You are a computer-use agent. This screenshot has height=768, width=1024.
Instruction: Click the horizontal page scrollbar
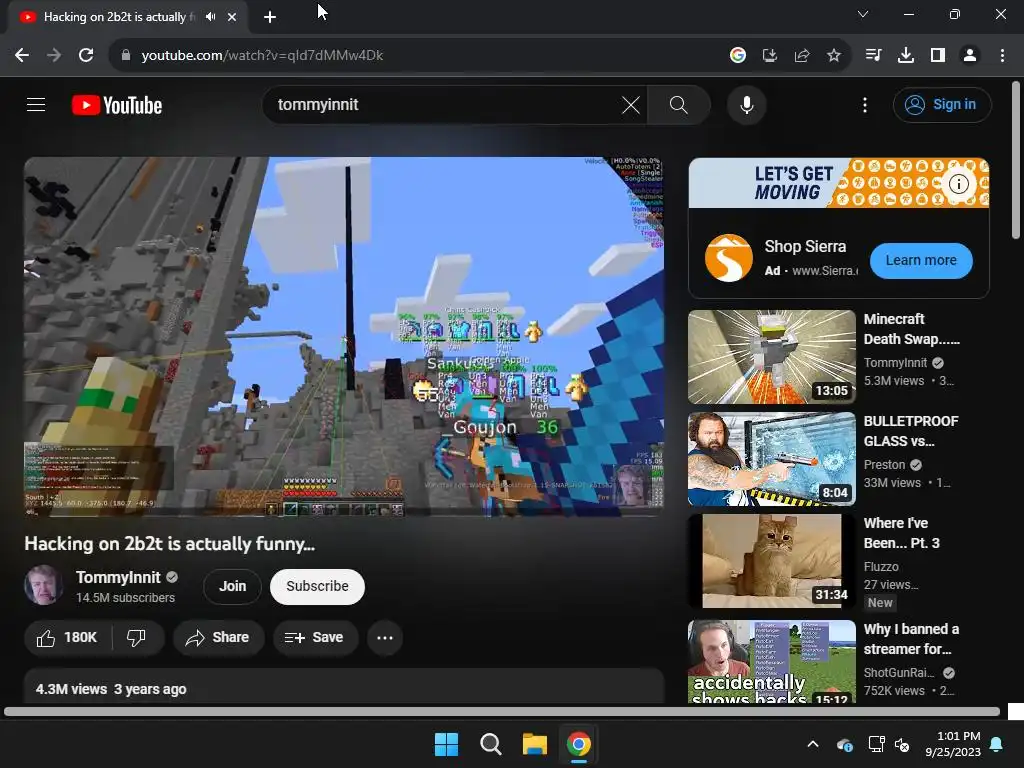[x=502, y=711]
